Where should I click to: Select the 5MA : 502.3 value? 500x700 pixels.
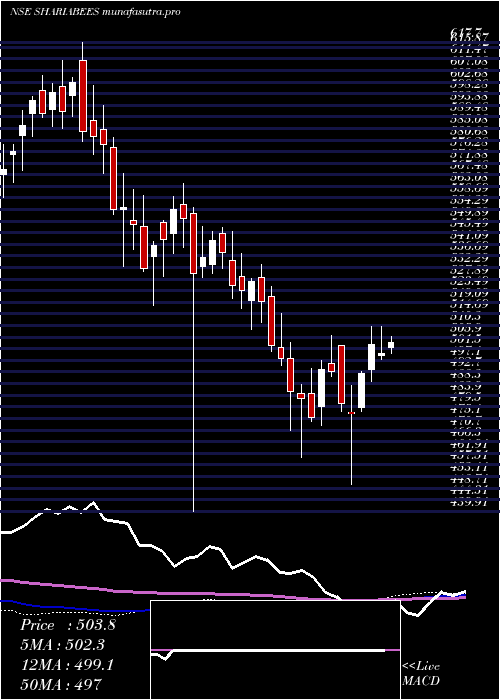64,645
